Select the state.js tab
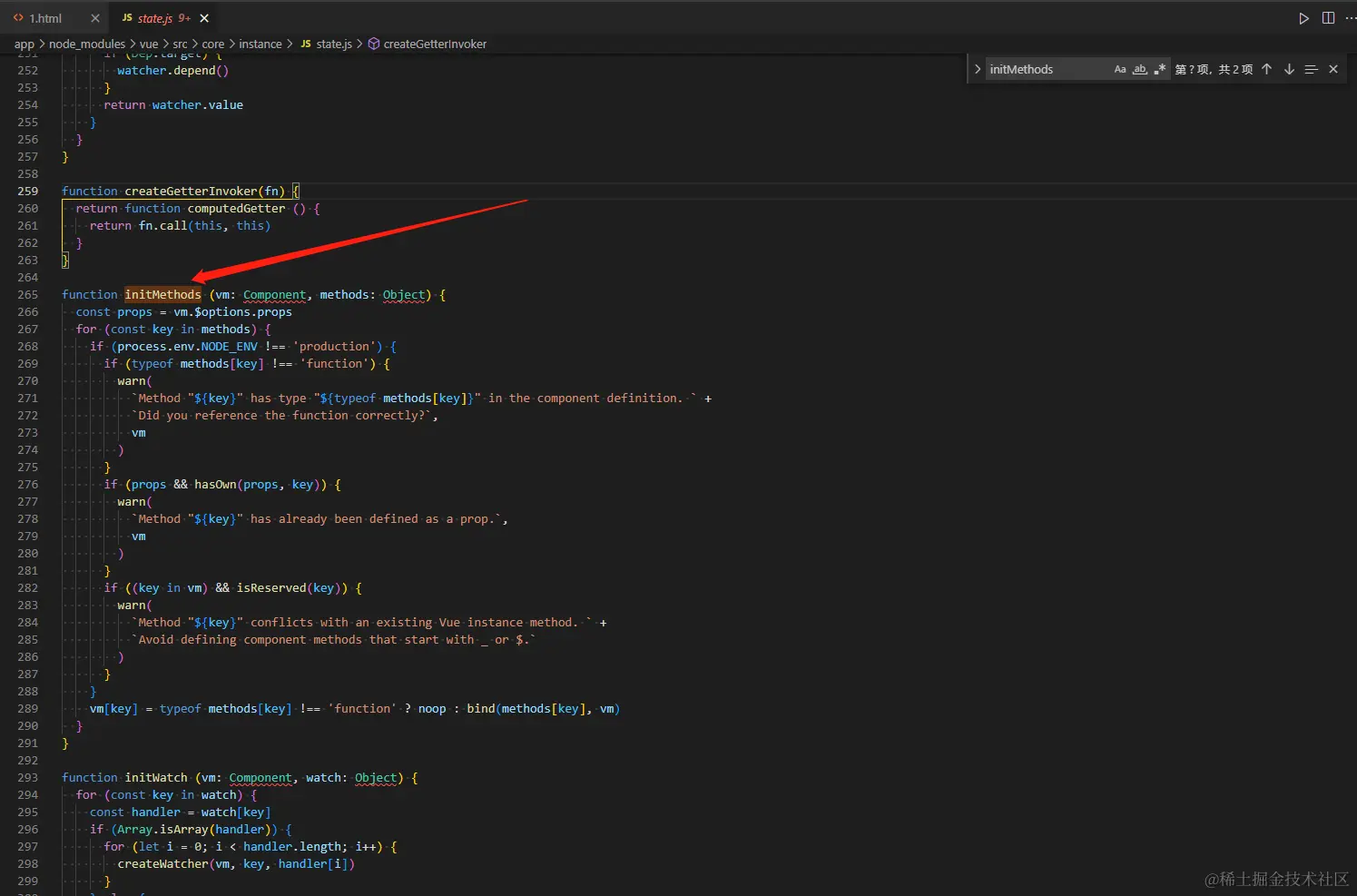 (x=155, y=18)
